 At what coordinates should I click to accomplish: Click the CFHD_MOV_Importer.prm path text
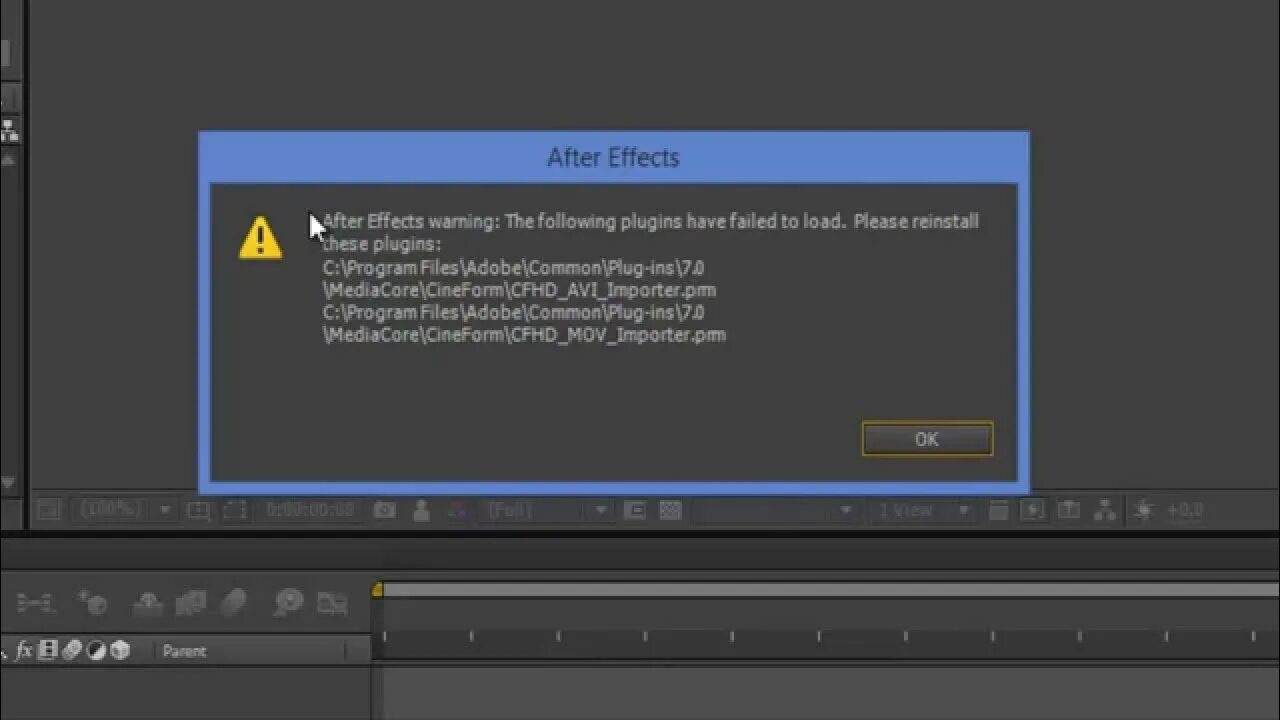coord(524,323)
